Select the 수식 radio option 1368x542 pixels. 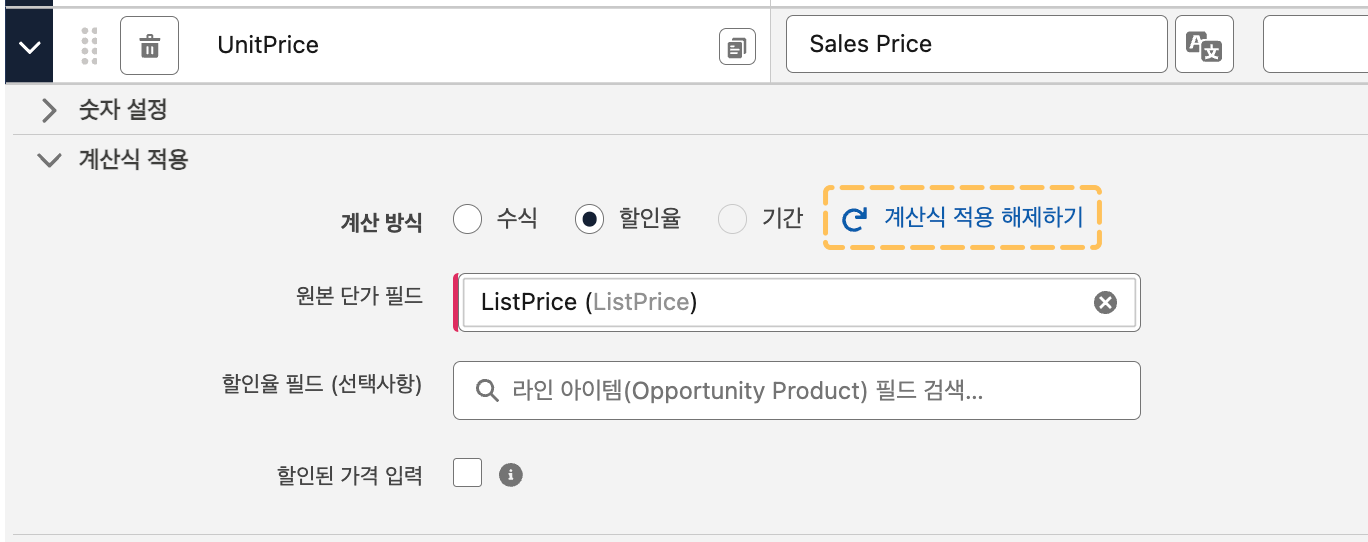(x=468, y=219)
